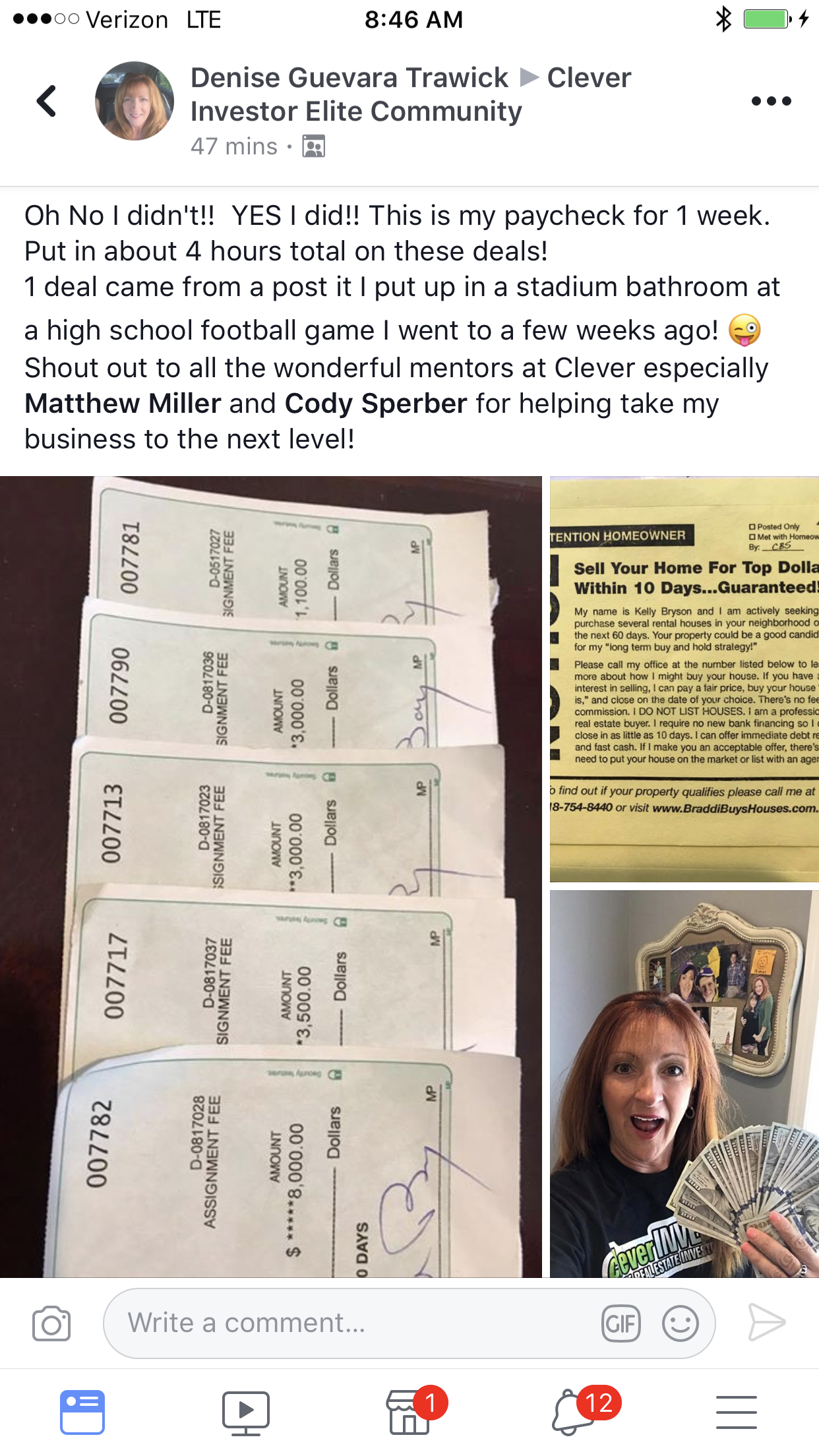This screenshot has height=1456, width=819.
Task: Tap the back arrow to leave post
Action: pyautogui.click(x=46, y=101)
